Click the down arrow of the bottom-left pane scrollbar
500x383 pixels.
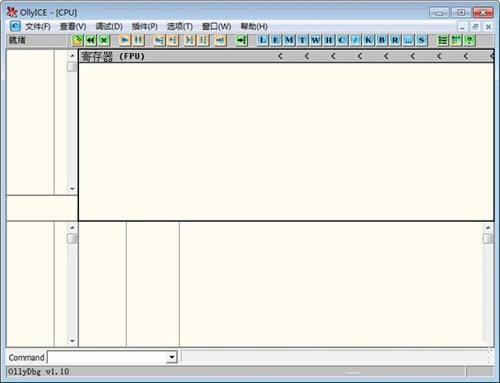(72, 341)
